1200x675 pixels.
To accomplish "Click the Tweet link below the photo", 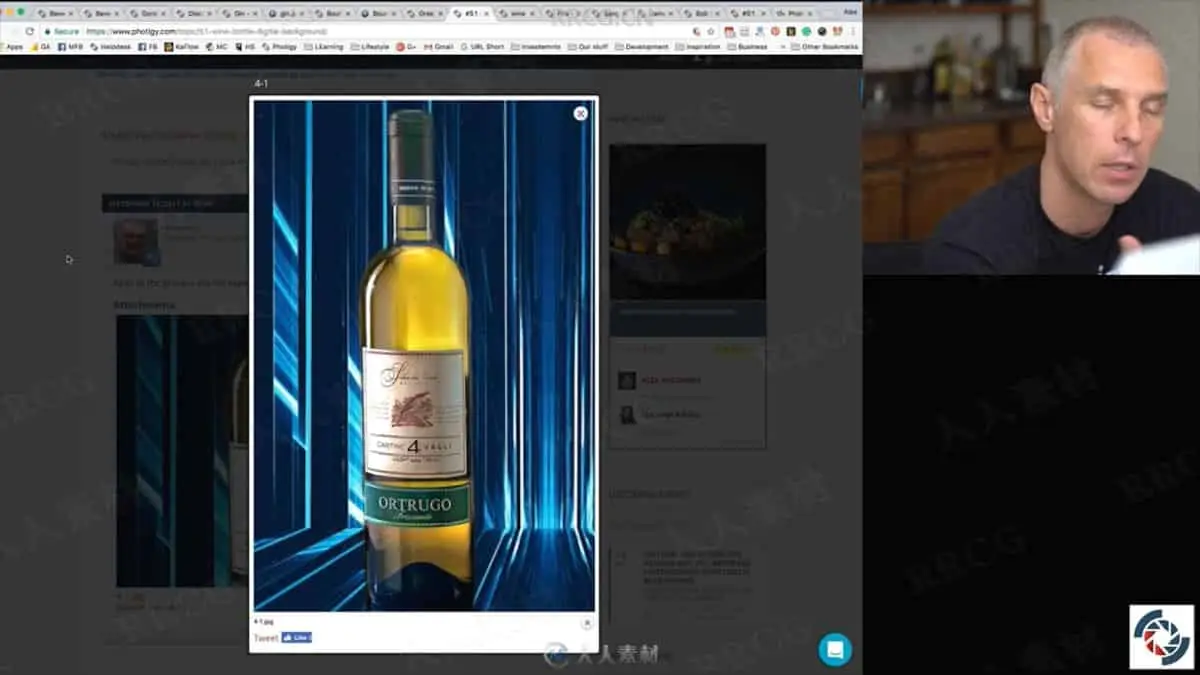I will [x=265, y=638].
